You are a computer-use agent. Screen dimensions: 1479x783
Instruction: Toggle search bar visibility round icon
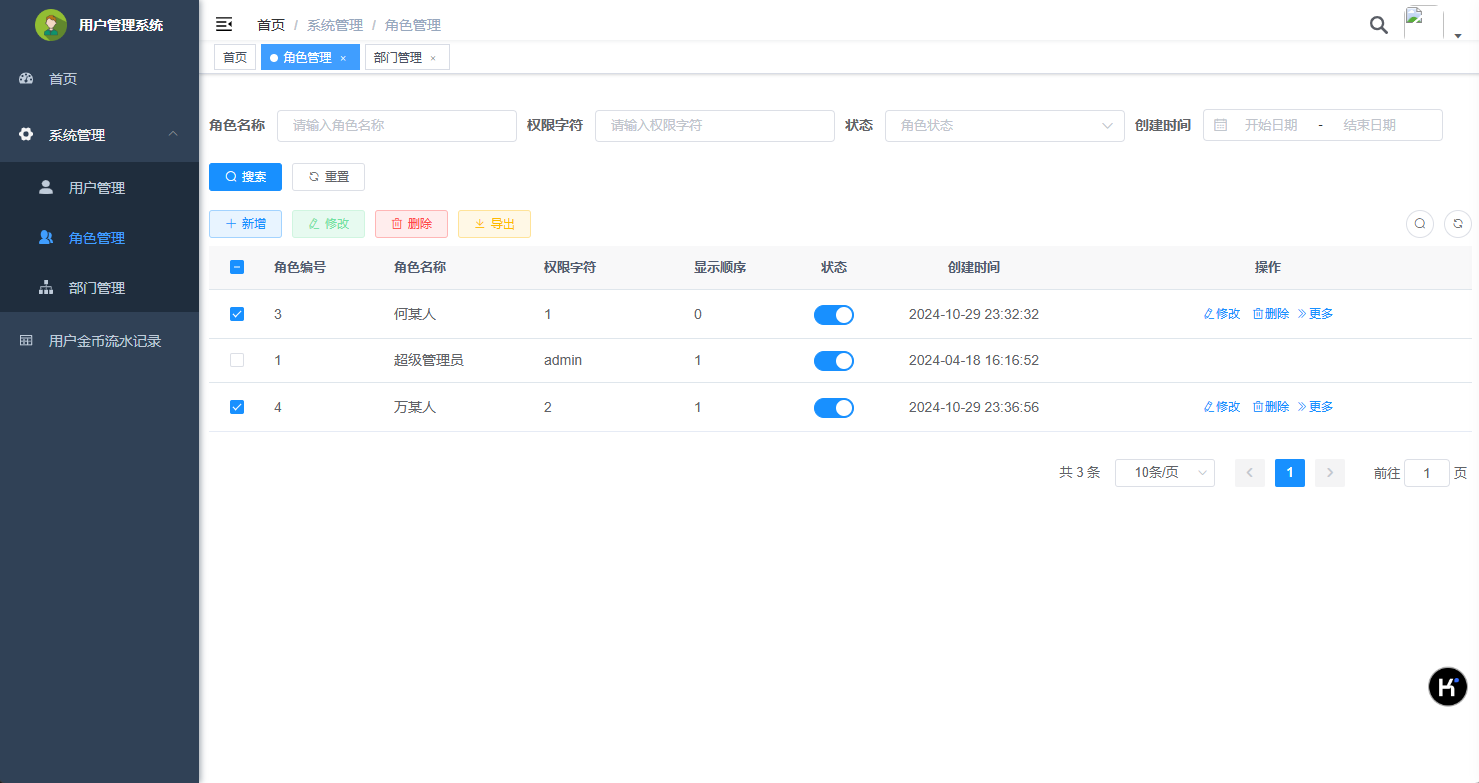point(1419,224)
